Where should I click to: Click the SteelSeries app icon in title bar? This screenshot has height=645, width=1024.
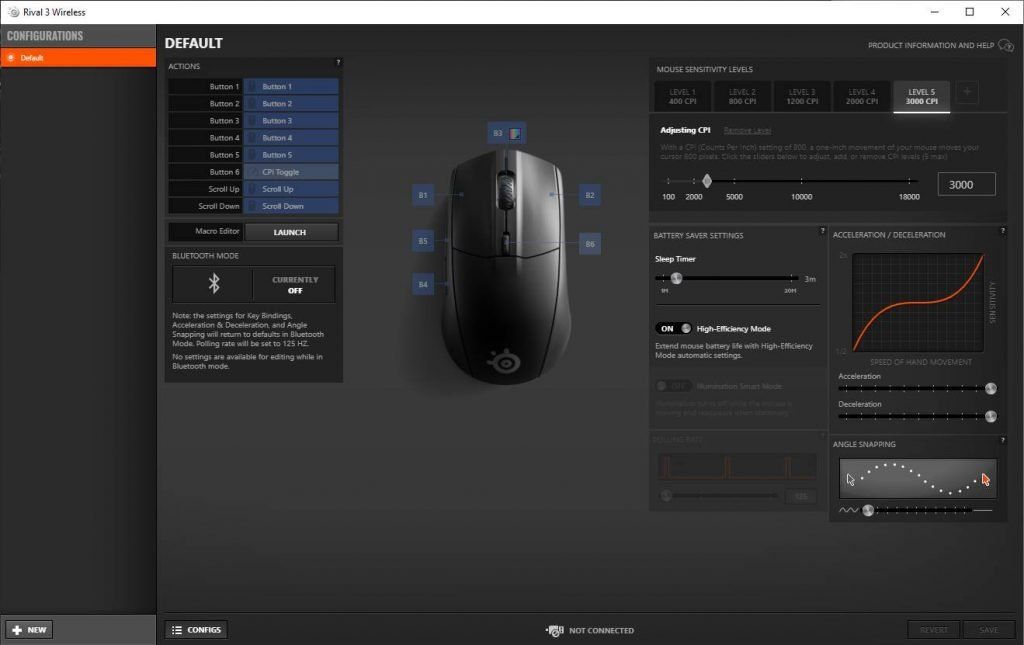[14, 12]
